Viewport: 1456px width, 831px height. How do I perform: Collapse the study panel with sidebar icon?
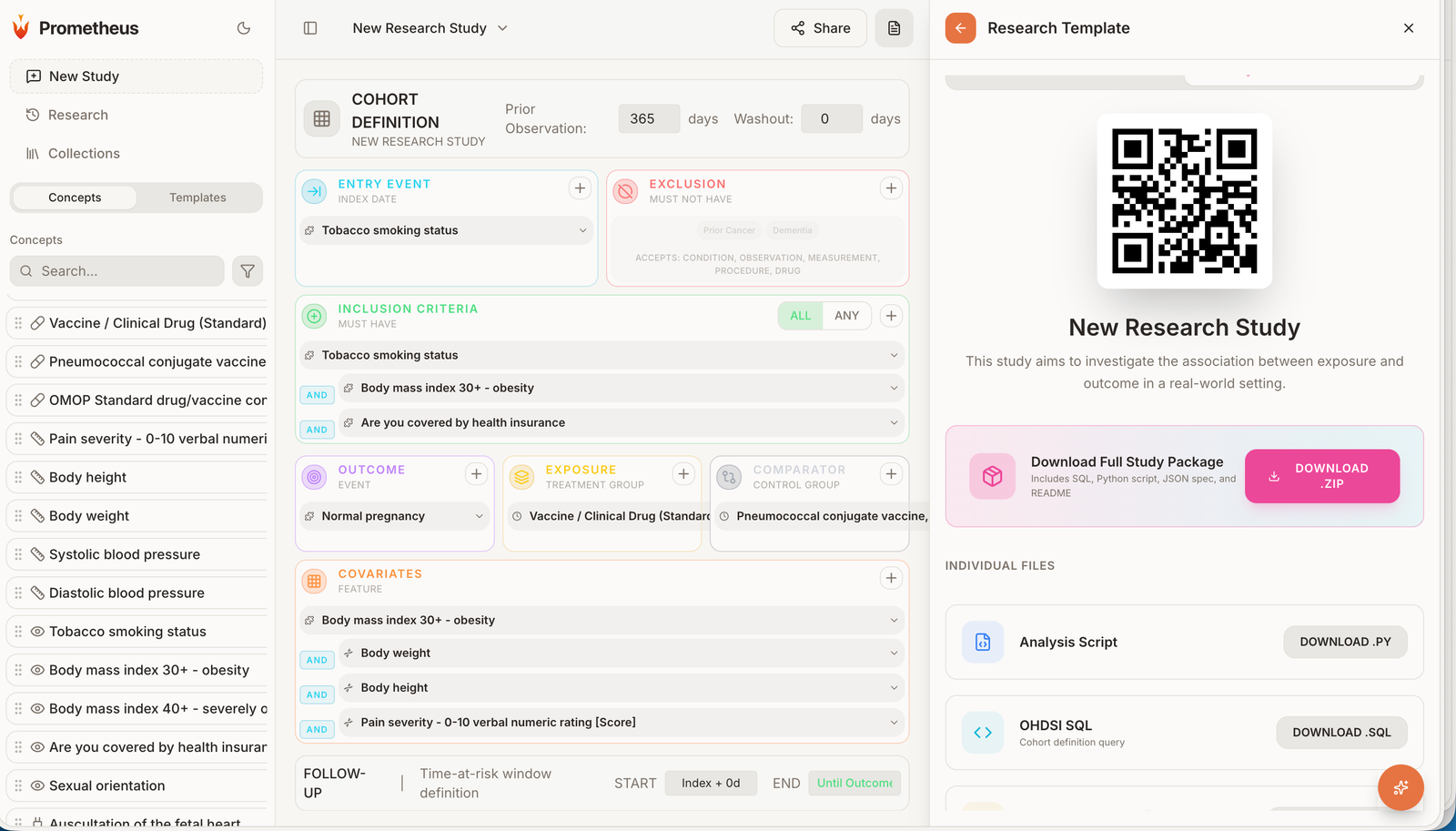click(x=309, y=28)
